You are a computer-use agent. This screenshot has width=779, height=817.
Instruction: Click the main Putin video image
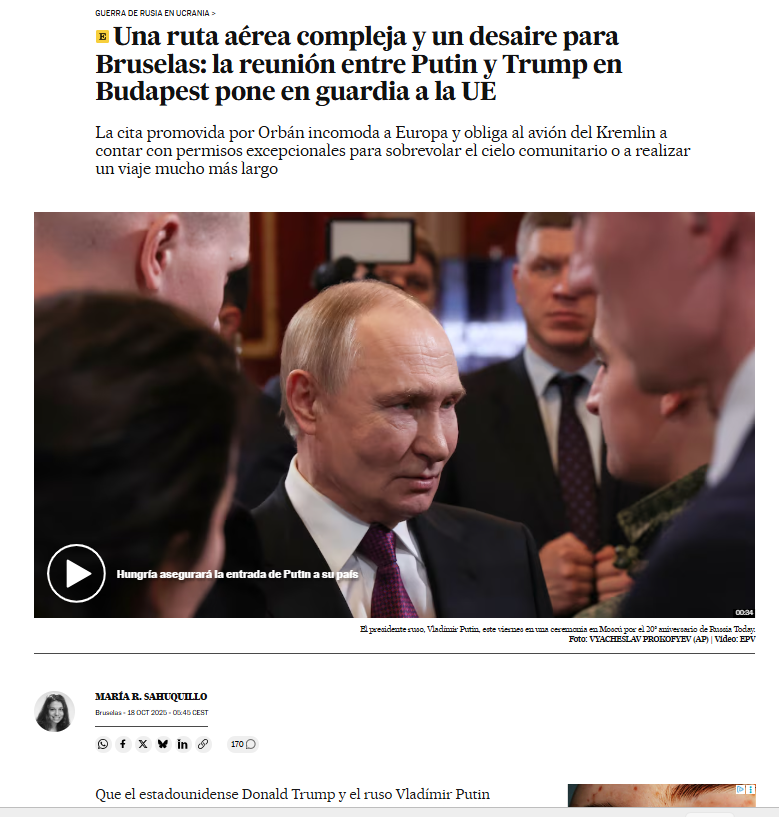pyautogui.click(x=394, y=415)
